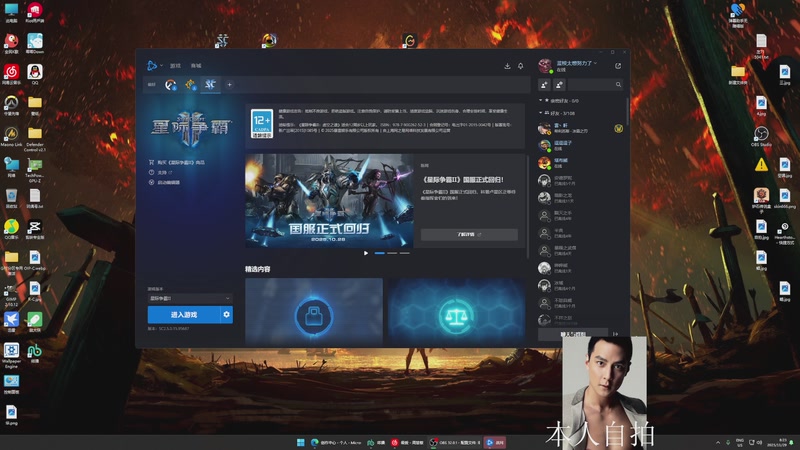Select the StarCraft II game tab
Viewport: 800px width, 450px height.
coord(210,85)
